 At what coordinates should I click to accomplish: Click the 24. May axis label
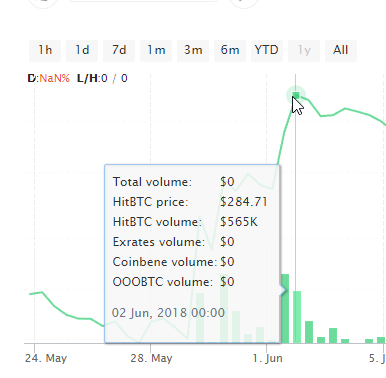pyautogui.click(x=46, y=358)
